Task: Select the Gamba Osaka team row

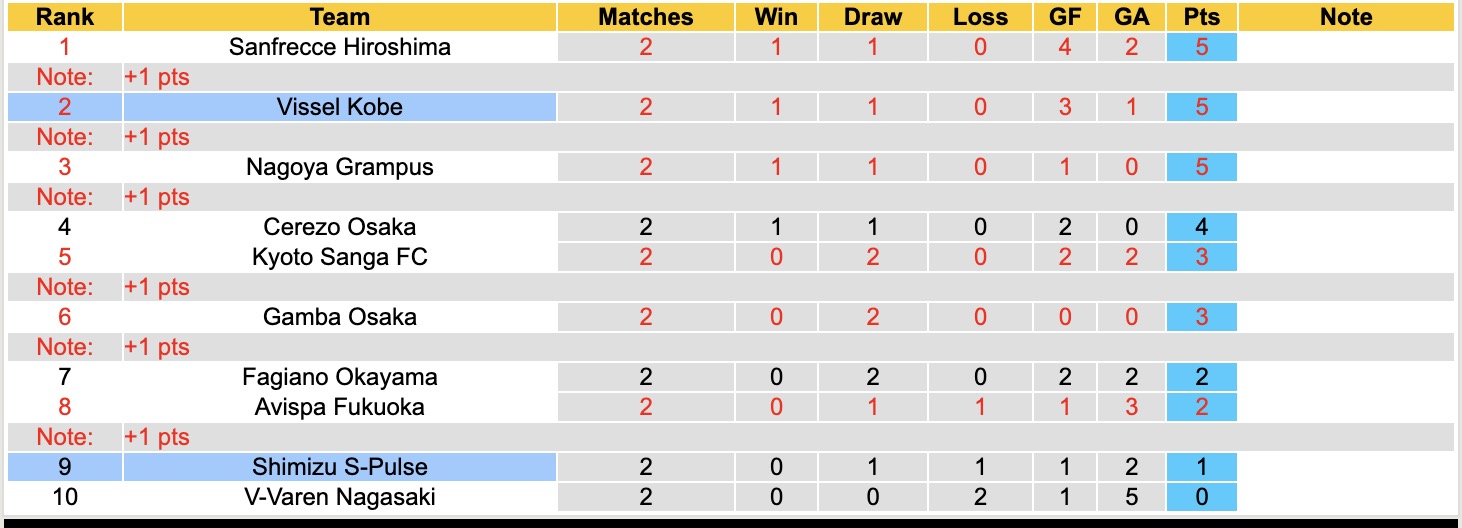Action: click(340, 317)
